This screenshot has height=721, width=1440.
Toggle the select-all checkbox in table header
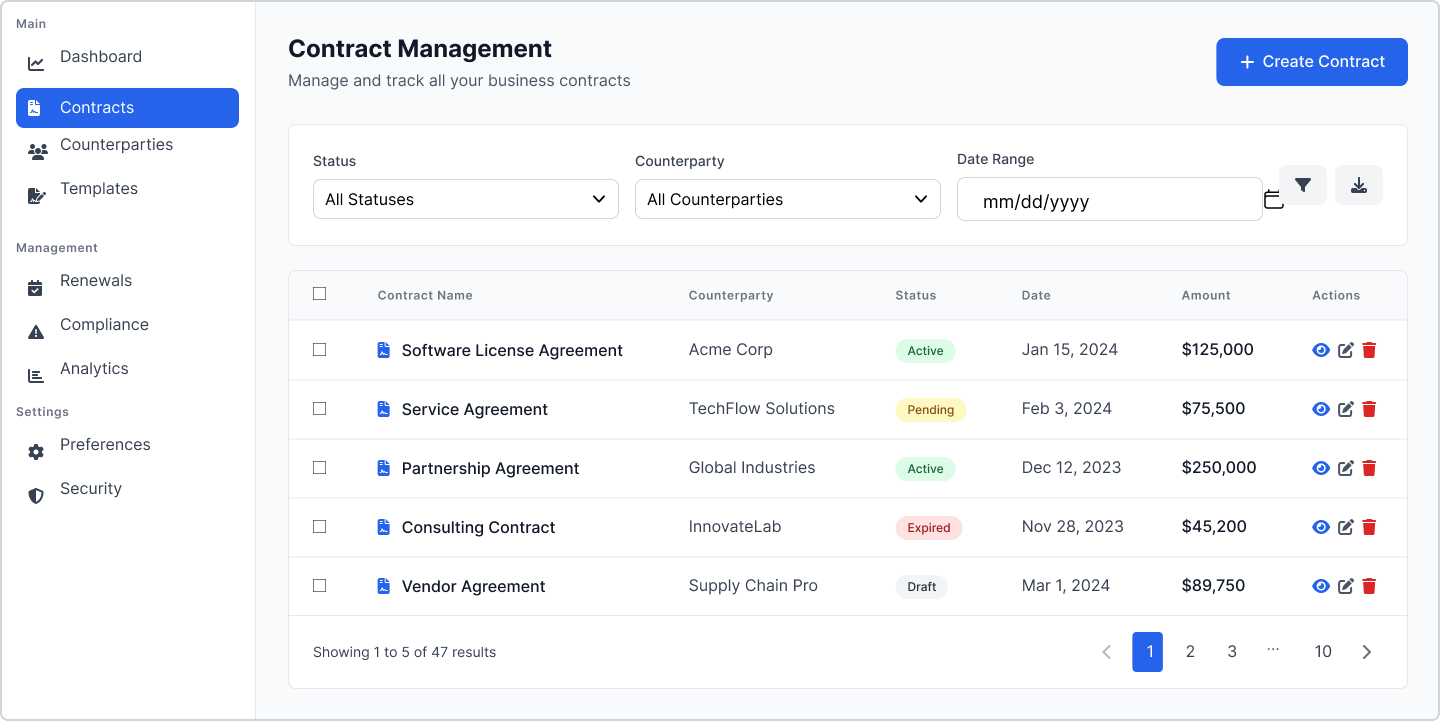coord(320,294)
